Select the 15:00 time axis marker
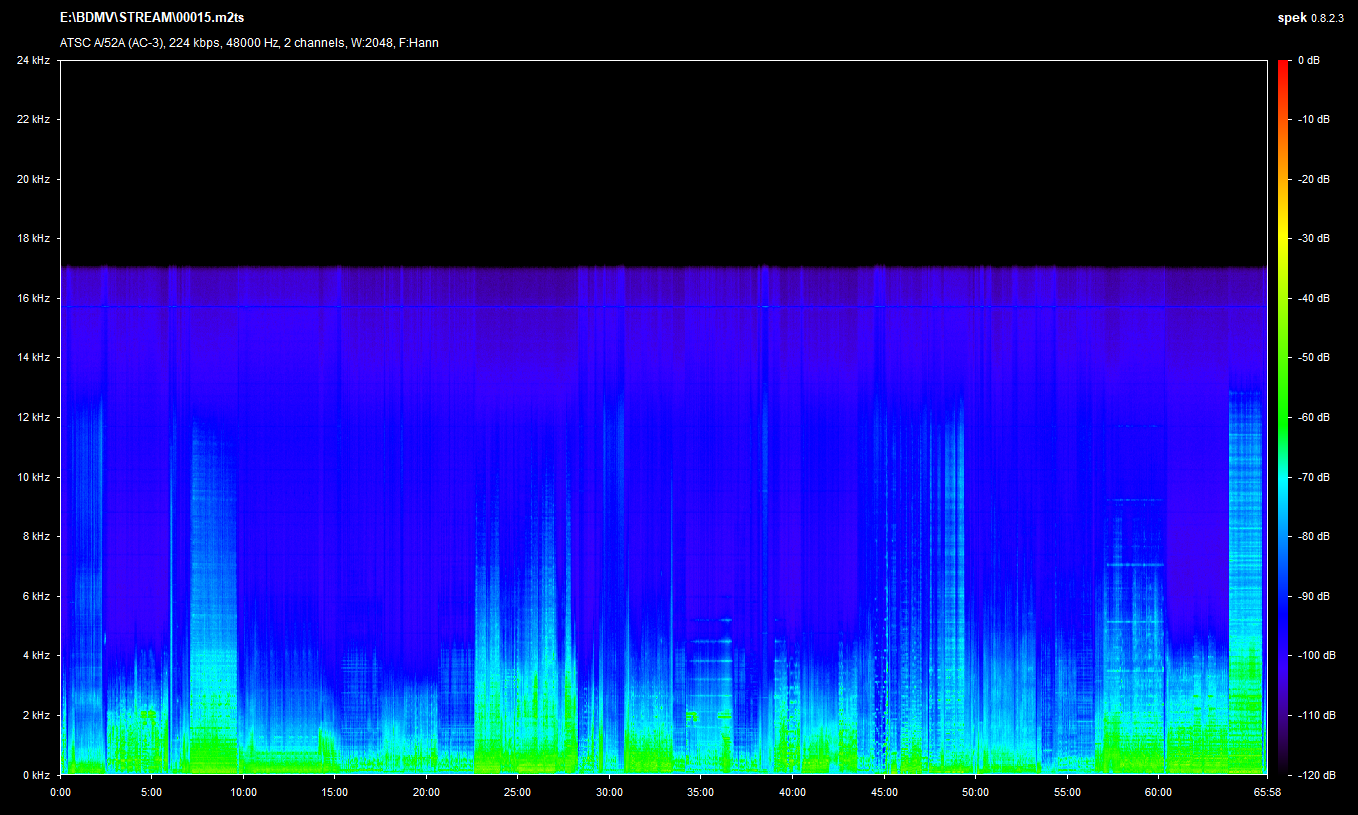Image resolution: width=1358 pixels, height=815 pixels. pyautogui.click(x=334, y=792)
